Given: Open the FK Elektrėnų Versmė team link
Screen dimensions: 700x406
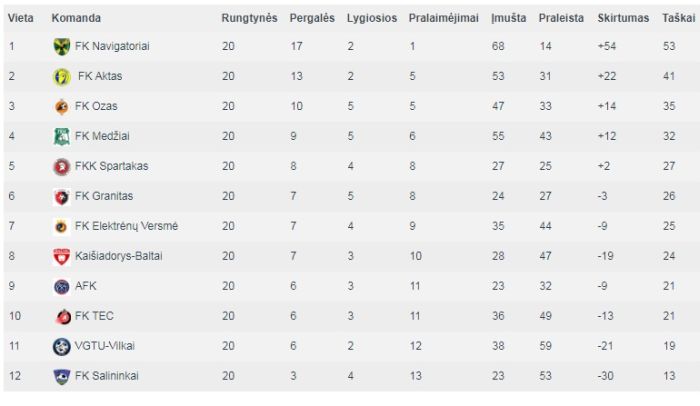Looking at the screenshot, I should click(126, 226).
